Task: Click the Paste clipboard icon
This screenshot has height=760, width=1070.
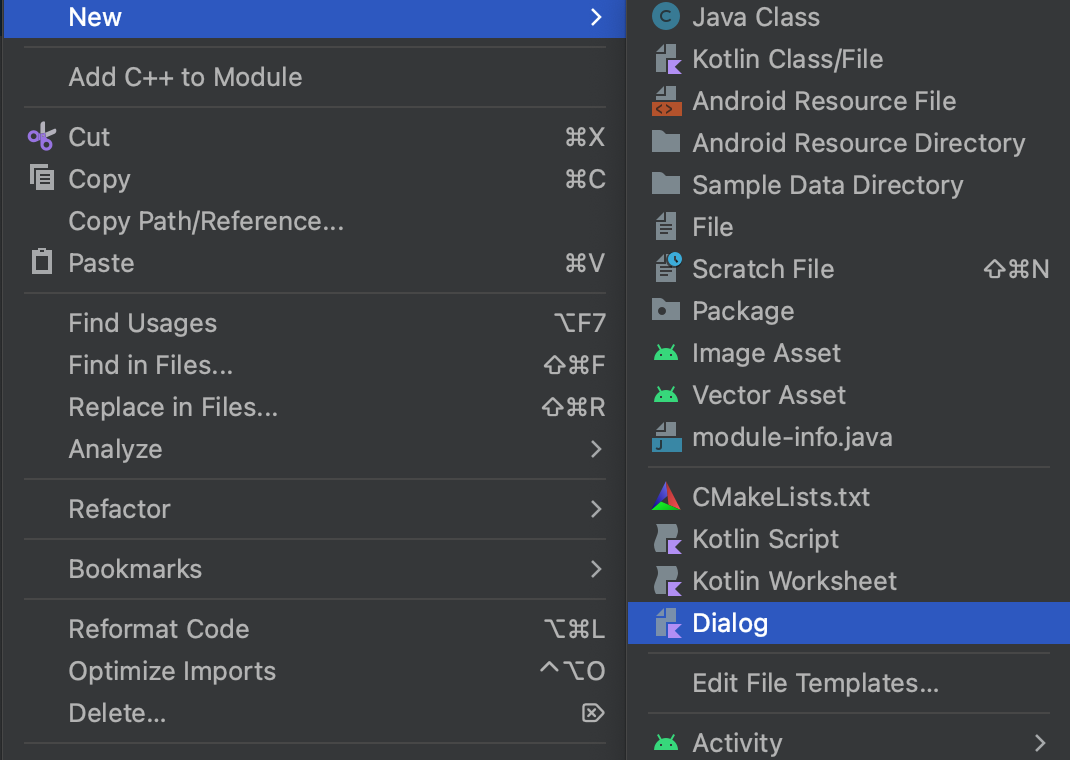Action: (42, 261)
